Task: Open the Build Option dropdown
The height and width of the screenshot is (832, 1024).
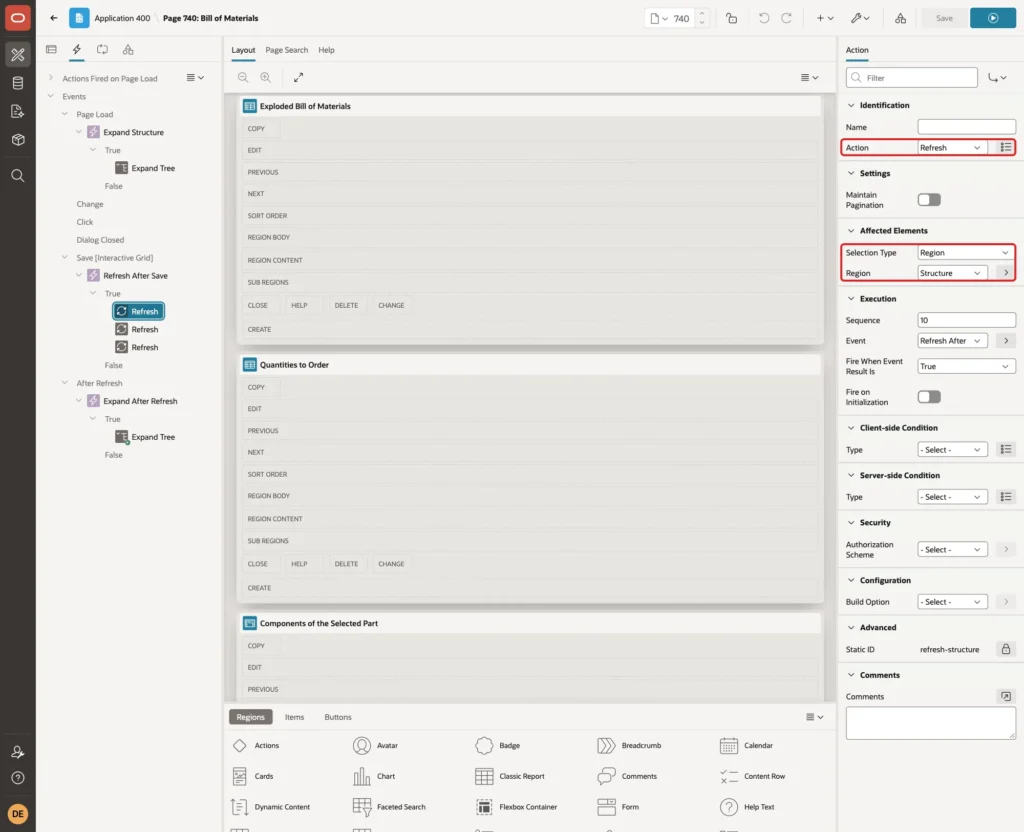Action: point(952,602)
